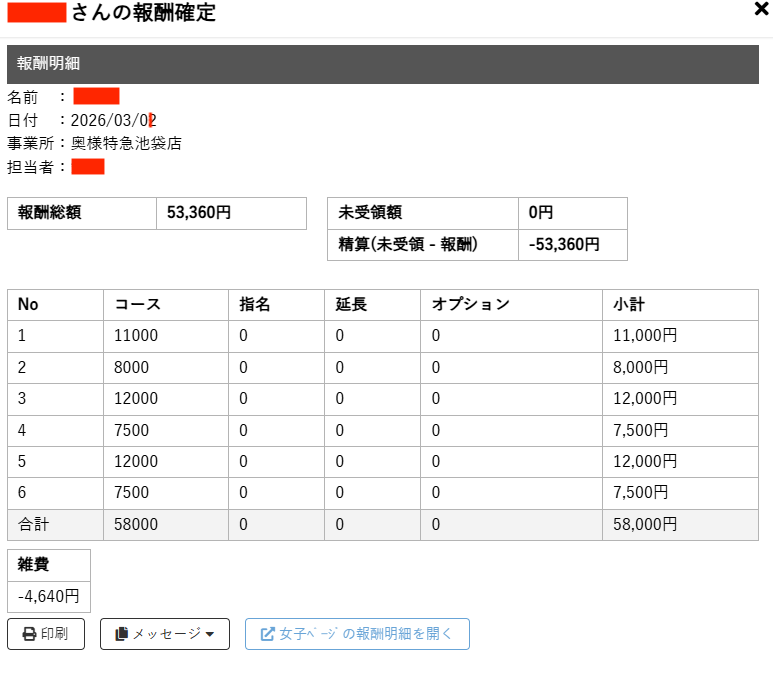Click the 雑費 amount -4,640円

(48, 597)
